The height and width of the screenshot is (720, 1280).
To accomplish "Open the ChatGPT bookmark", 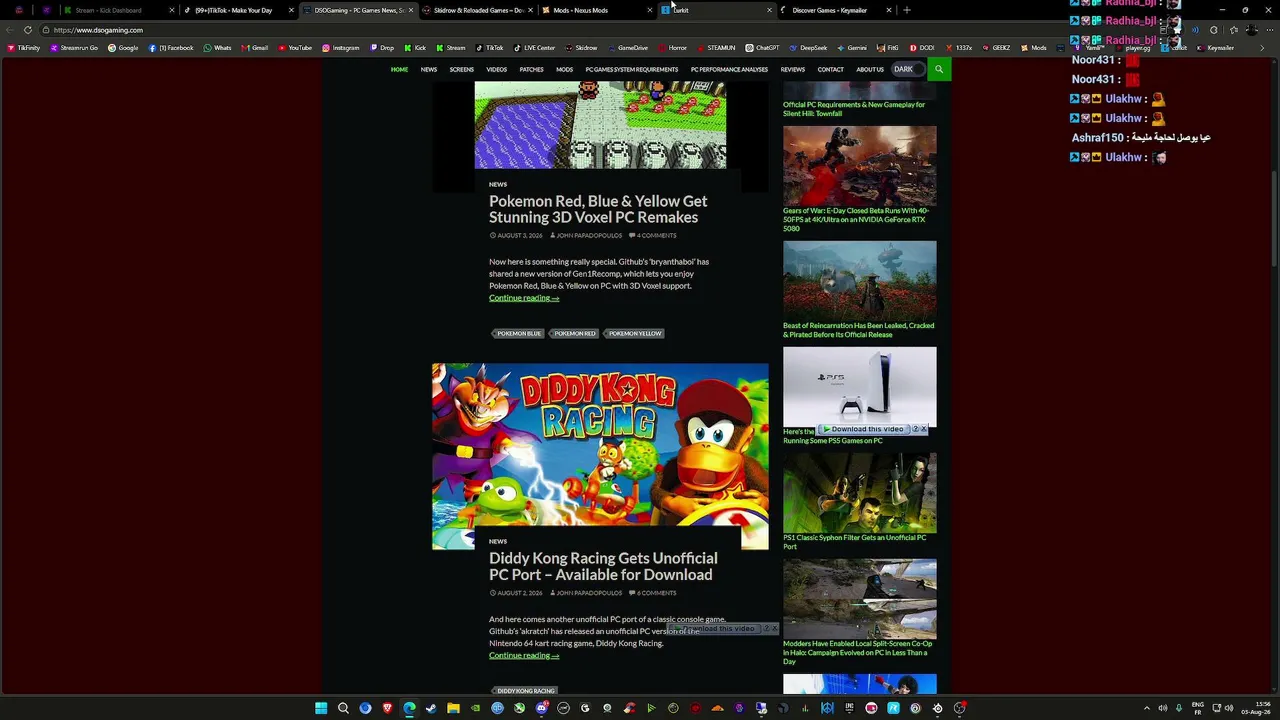I will [x=762, y=48].
